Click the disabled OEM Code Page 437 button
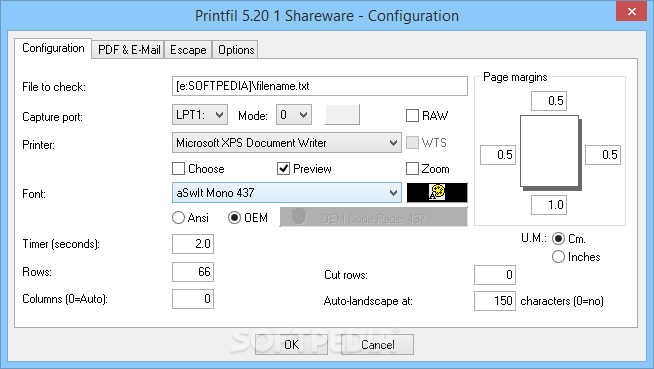The width and height of the screenshot is (654, 369). pyautogui.click(x=373, y=217)
